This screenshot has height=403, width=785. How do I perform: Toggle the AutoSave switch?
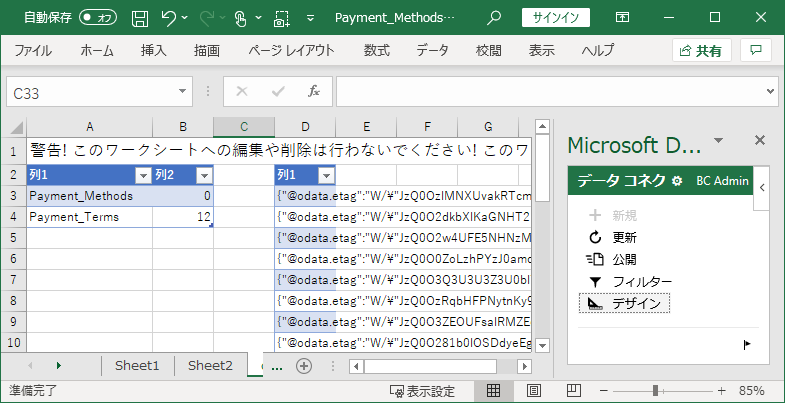[98, 18]
